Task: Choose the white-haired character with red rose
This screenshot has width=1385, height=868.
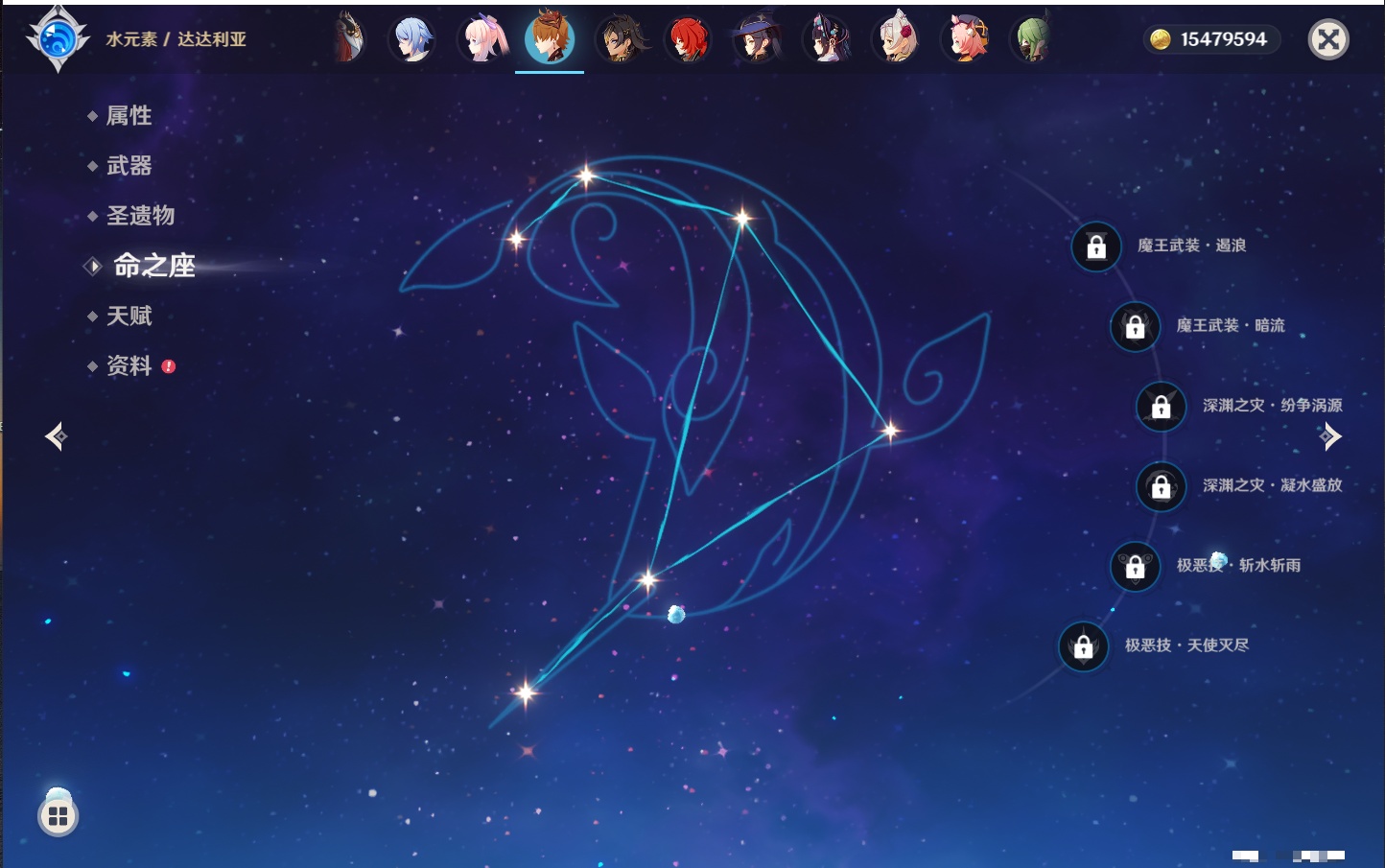Action: pos(896,39)
